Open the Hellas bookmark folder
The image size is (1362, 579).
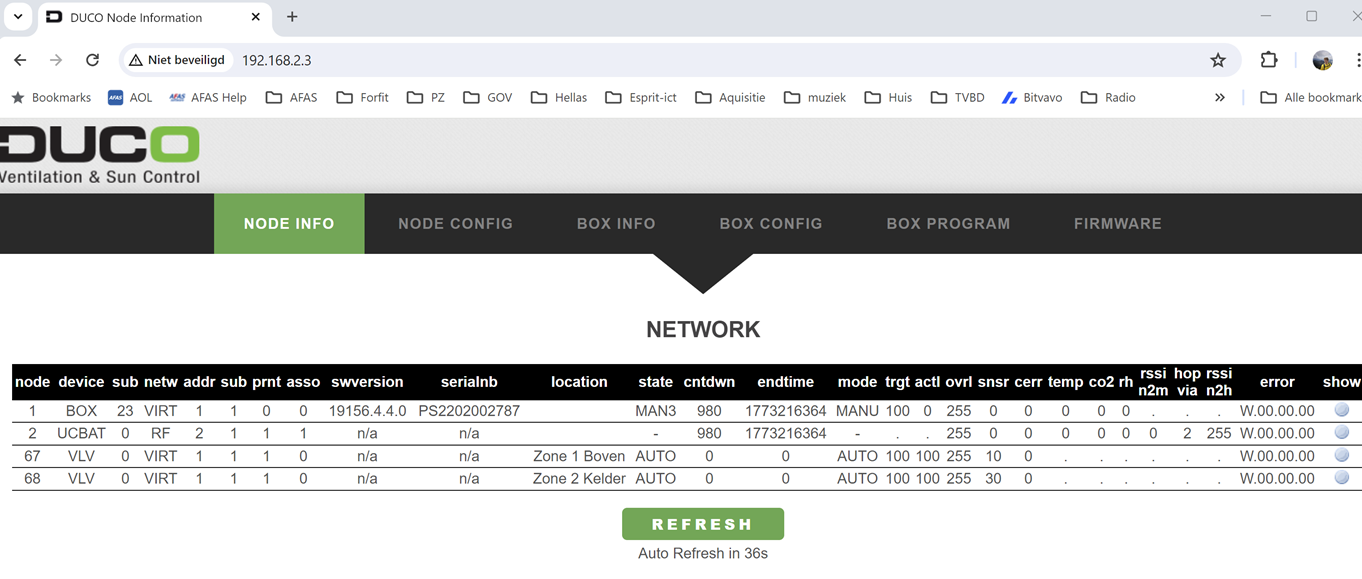tap(559, 97)
